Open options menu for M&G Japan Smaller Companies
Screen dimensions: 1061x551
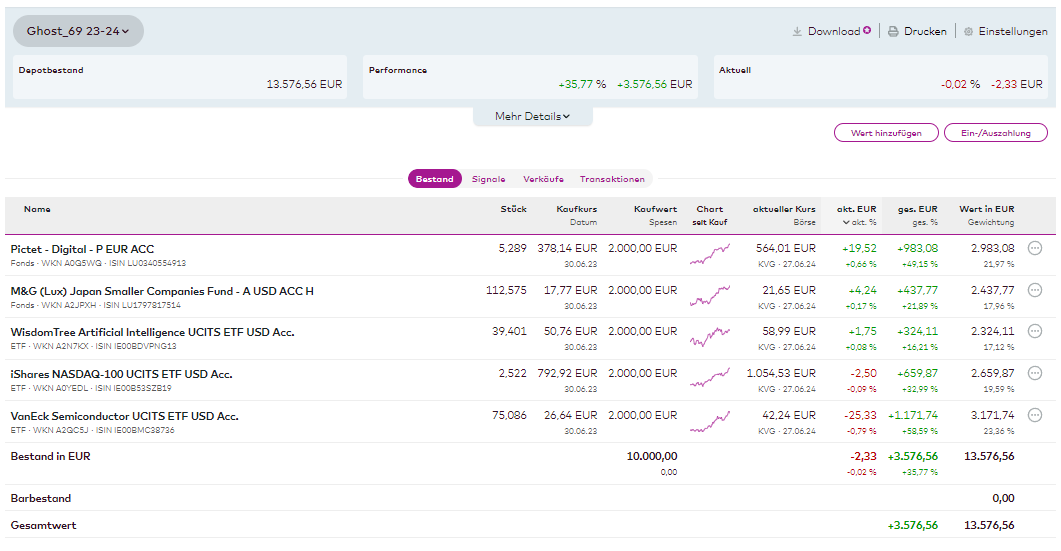pyautogui.click(x=1035, y=291)
